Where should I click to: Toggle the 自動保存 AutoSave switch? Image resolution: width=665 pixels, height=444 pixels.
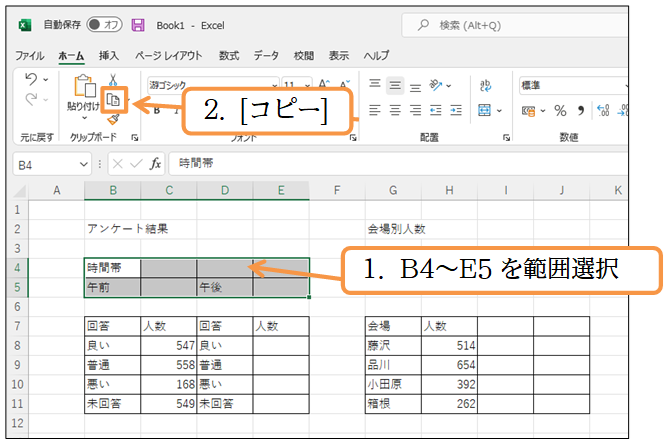point(104,25)
